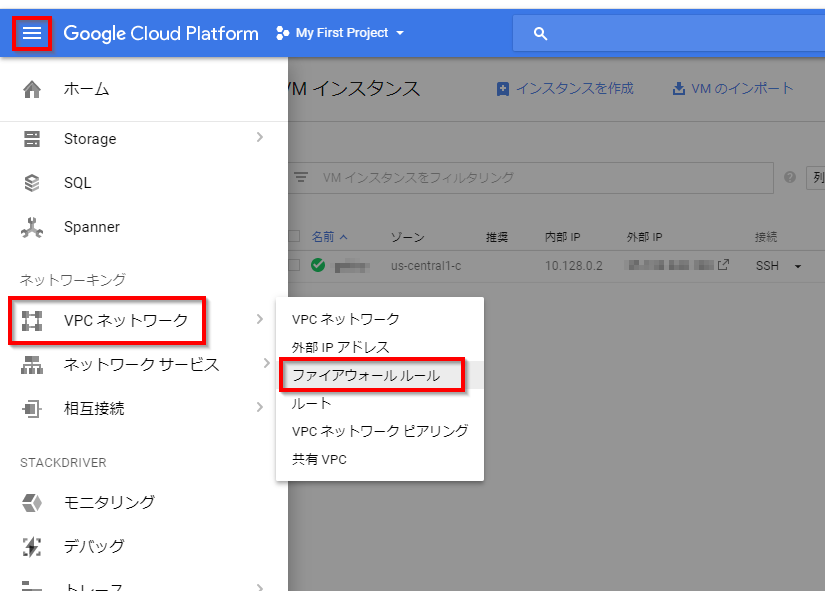Open ネットワーク サービス entry
Image resolution: width=825 pixels, height=591 pixels.
pos(144,364)
